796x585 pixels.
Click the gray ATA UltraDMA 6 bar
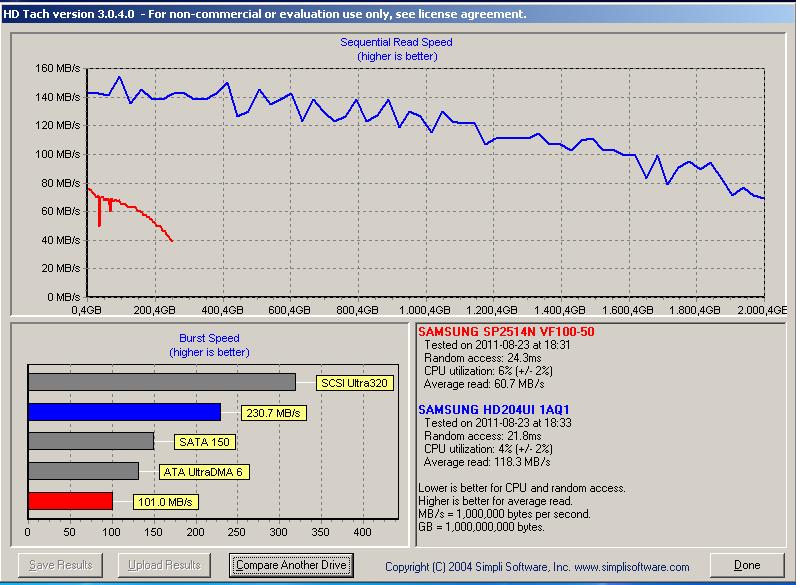tap(83, 471)
